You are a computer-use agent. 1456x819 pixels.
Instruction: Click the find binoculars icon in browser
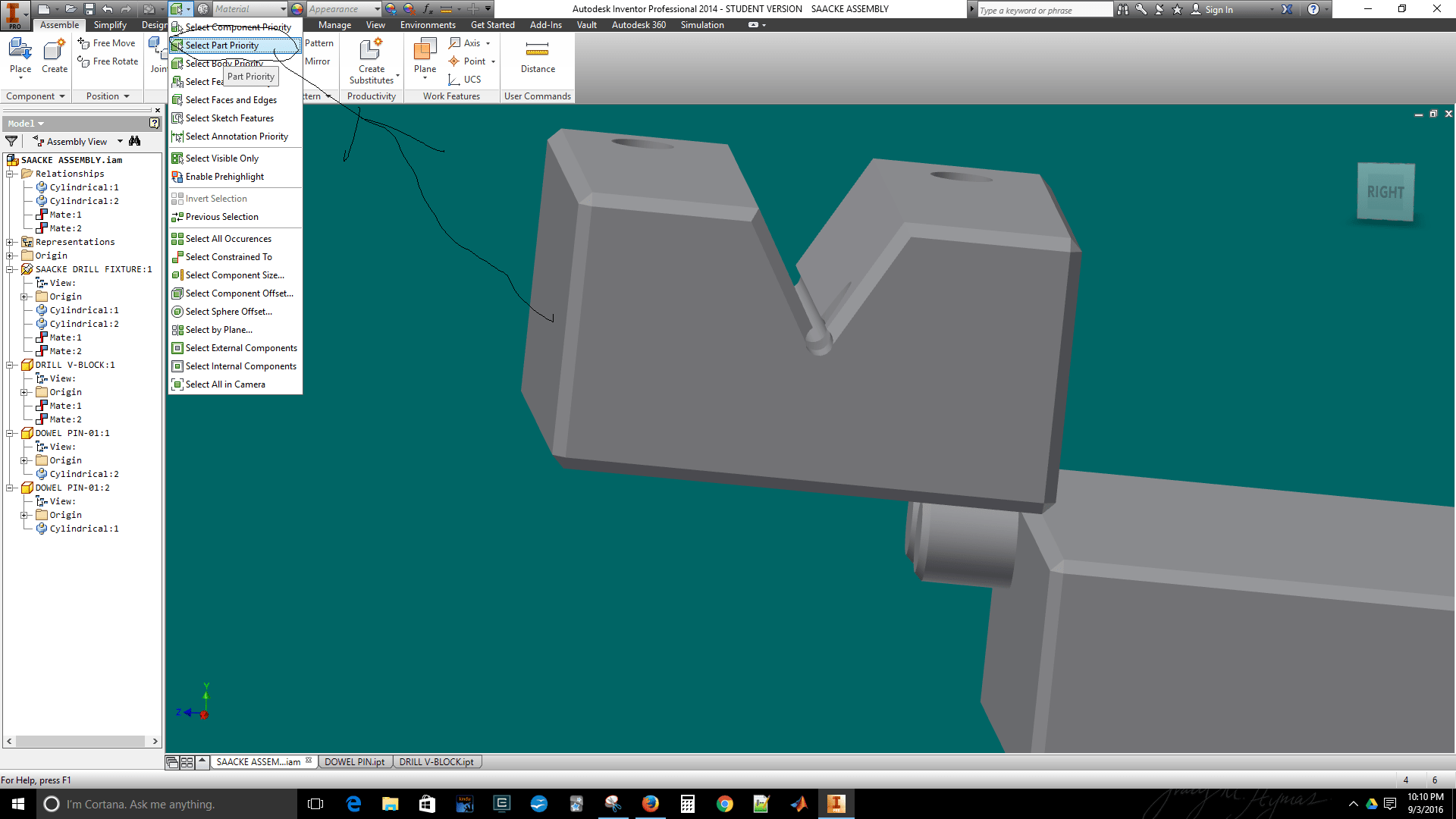point(135,141)
